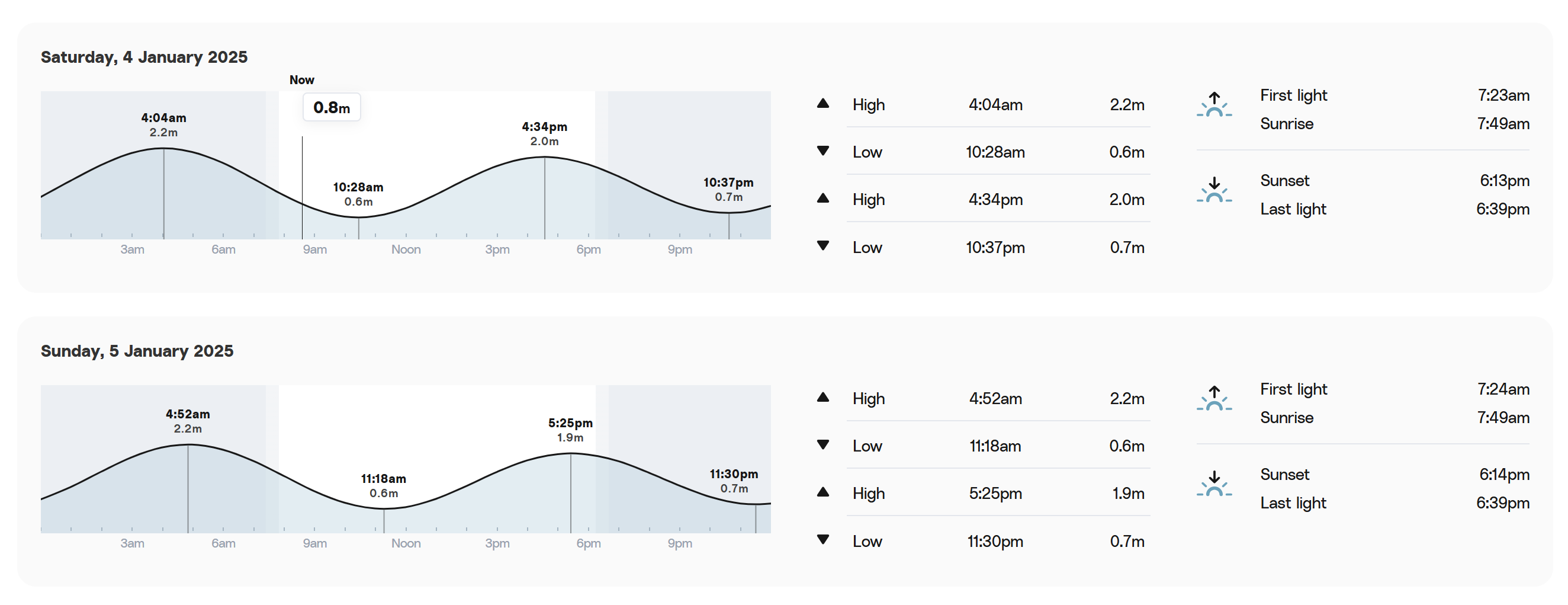1568x605 pixels.
Task: Click the up triangle beside Sunday 5:25pm High
Action: point(823,492)
